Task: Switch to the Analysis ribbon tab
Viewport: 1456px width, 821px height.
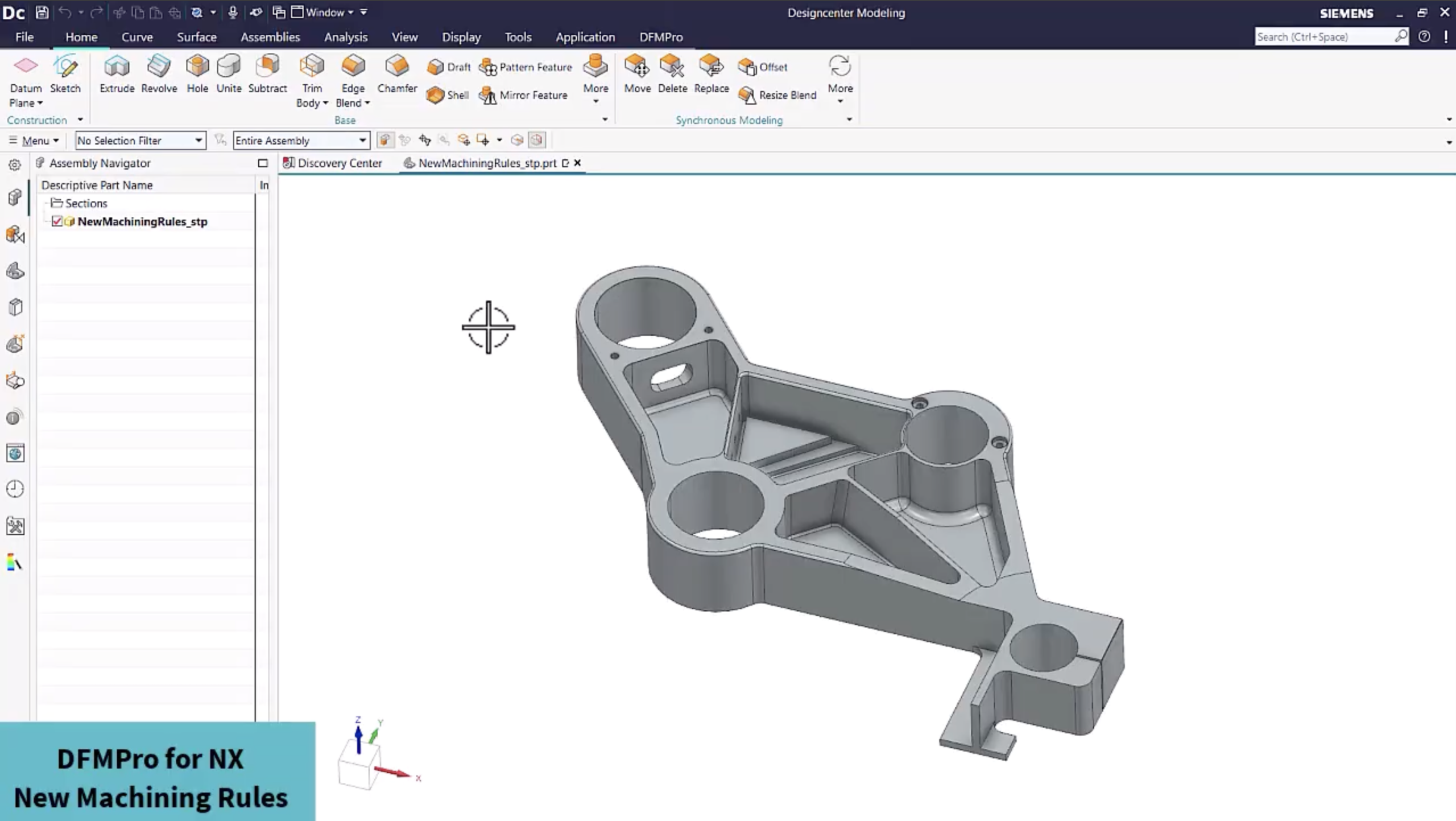Action: click(x=346, y=37)
